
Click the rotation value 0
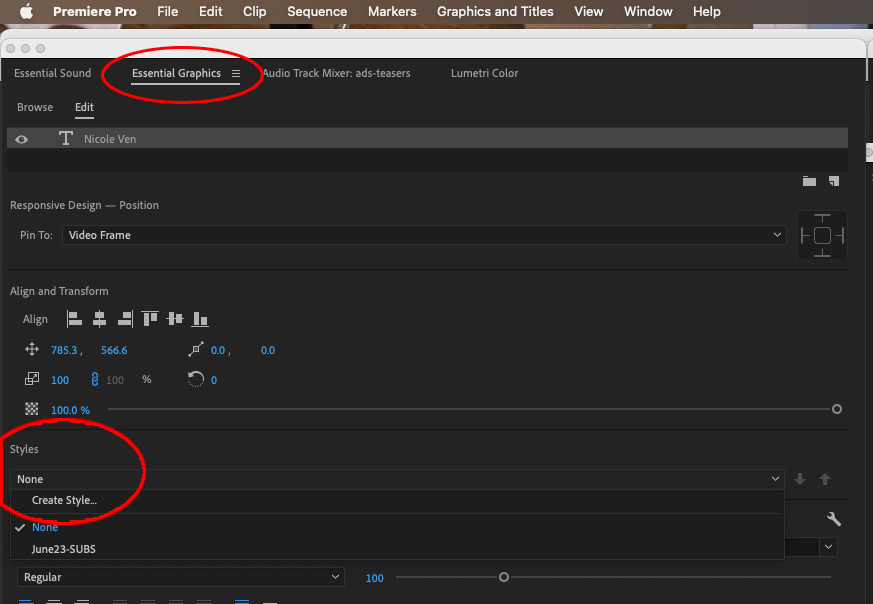pos(214,380)
